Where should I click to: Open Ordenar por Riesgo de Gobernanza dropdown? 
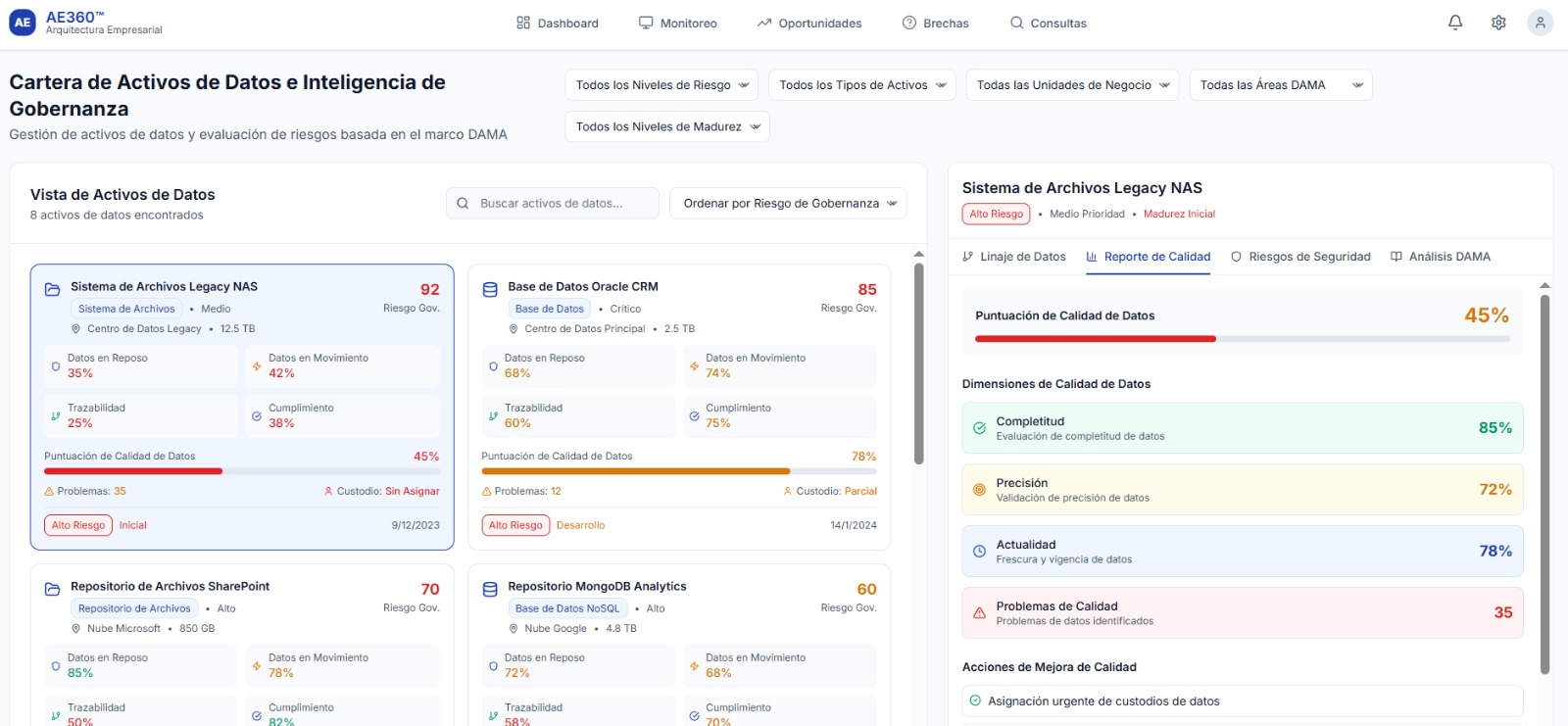coord(788,204)
